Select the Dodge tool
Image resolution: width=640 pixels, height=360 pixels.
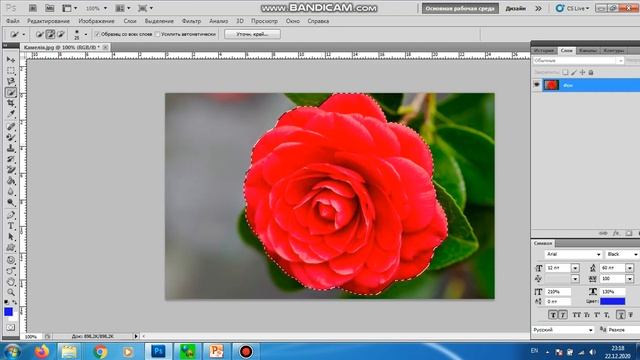11,202
